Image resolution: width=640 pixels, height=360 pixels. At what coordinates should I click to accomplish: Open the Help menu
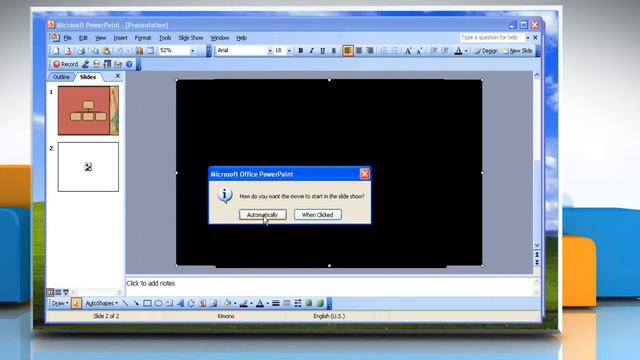(x=242, y=38)
